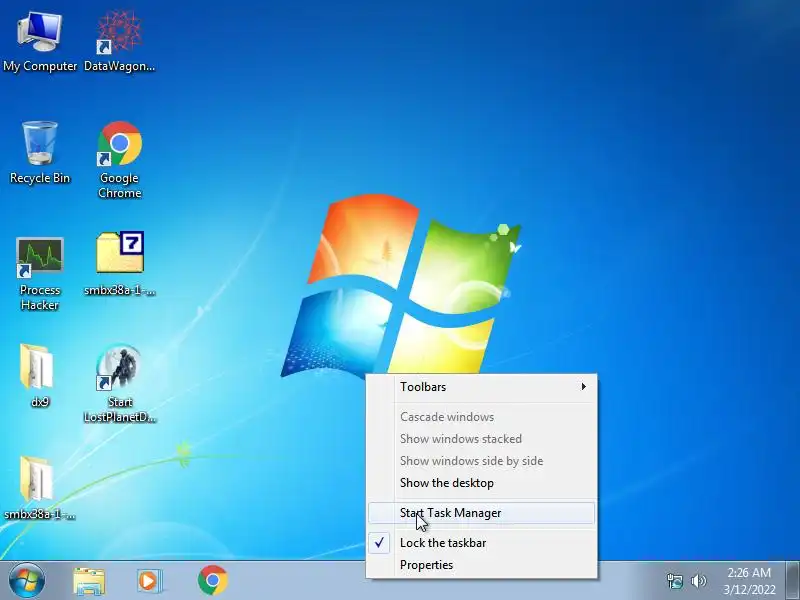Click the Show desktop strip at taskbar end
The height and width of the screenshot is (600, 800).
[x=793, y=581]
